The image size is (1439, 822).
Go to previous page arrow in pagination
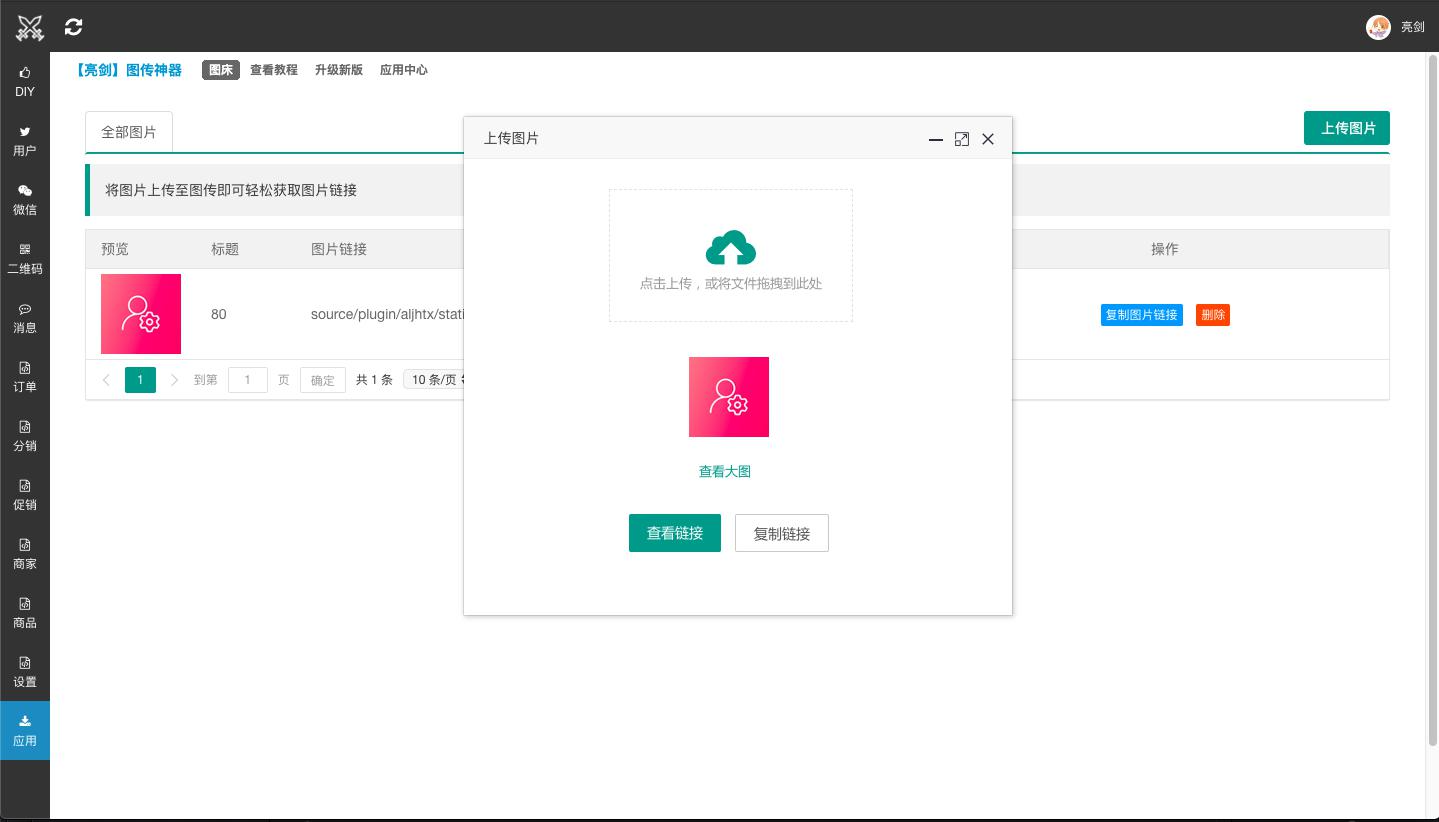coord(106,380)
